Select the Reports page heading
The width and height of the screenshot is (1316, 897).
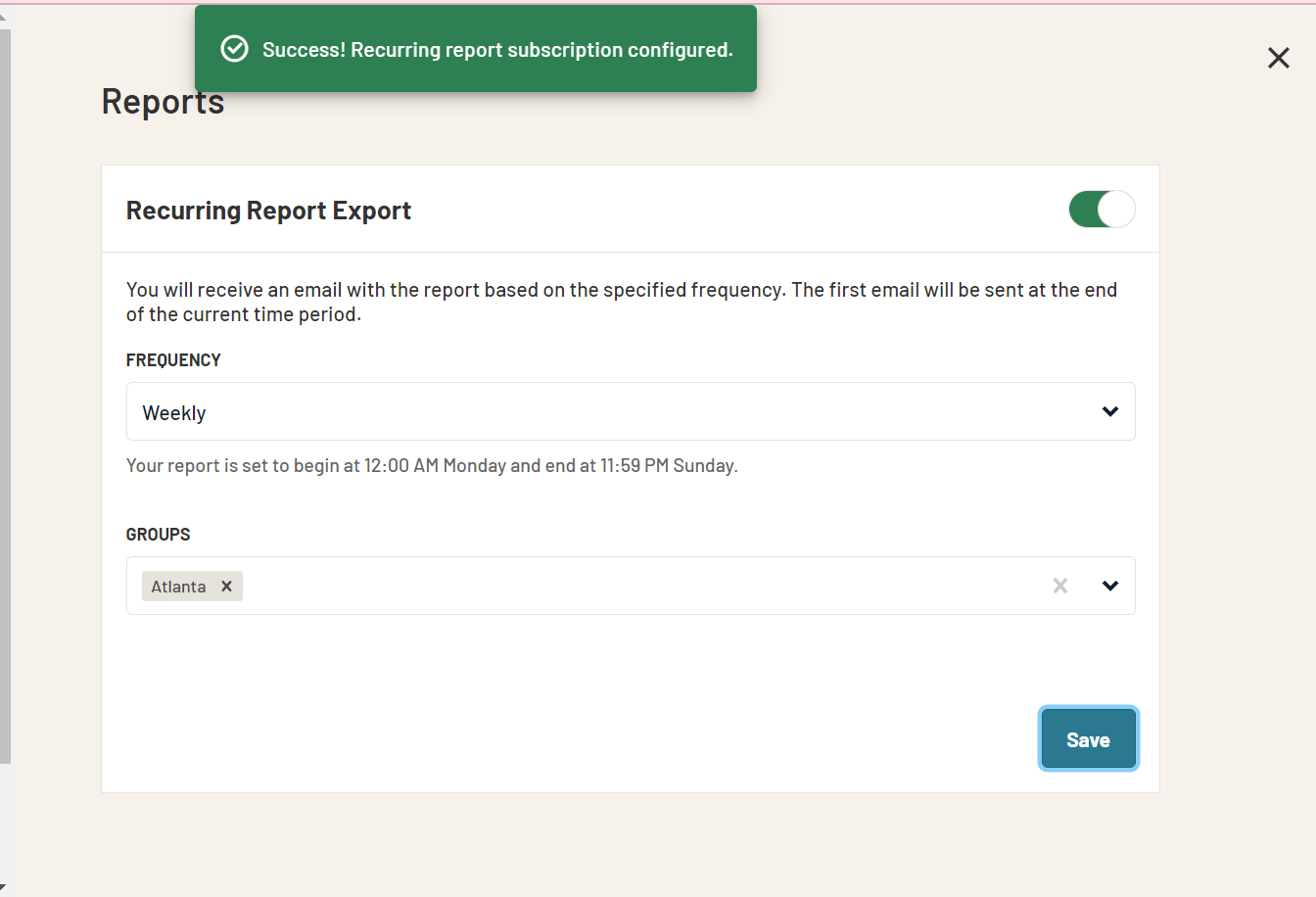coord(163,100)
